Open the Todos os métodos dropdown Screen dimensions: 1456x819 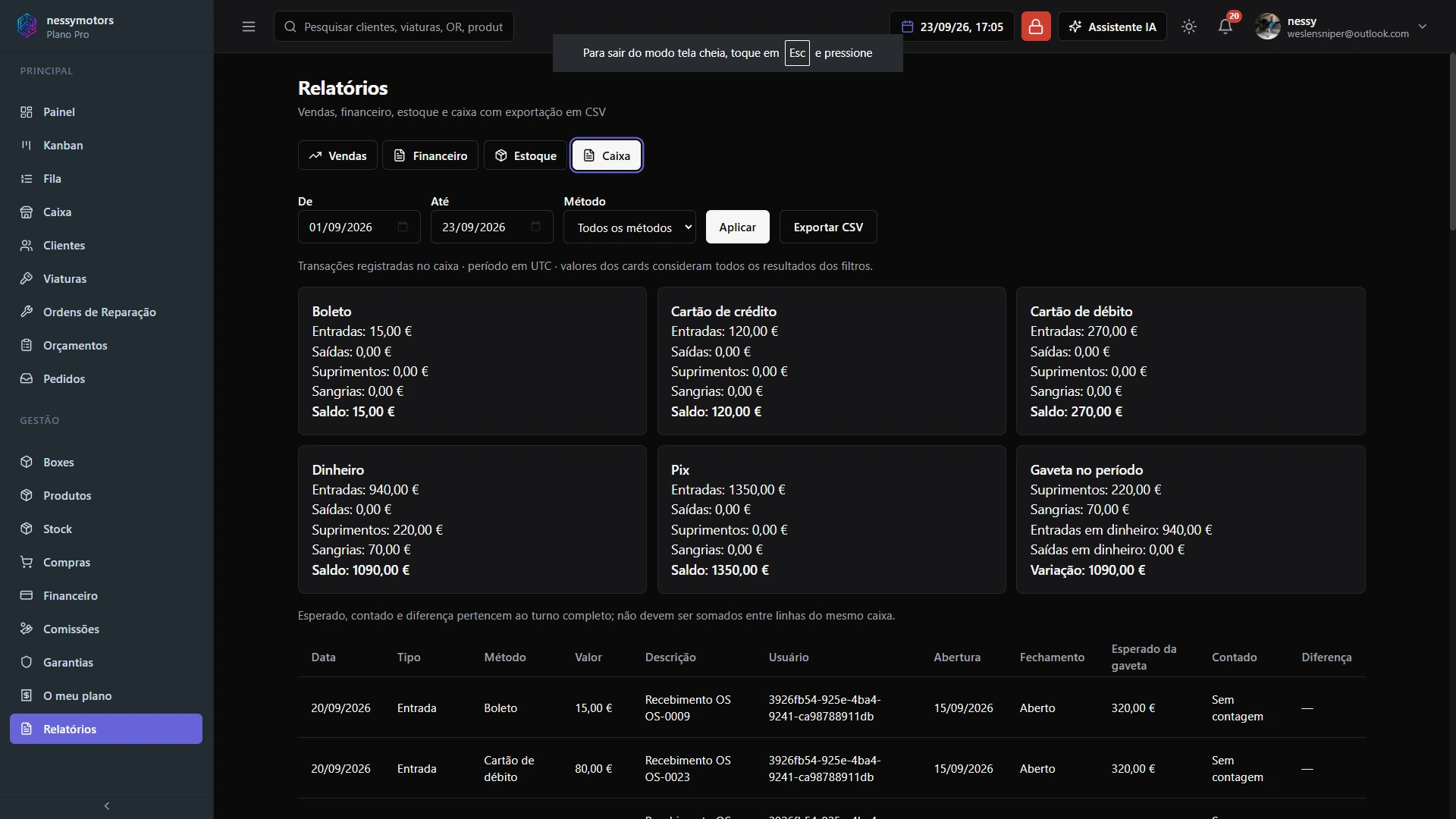pyautogui.click(x=629, y=227)
